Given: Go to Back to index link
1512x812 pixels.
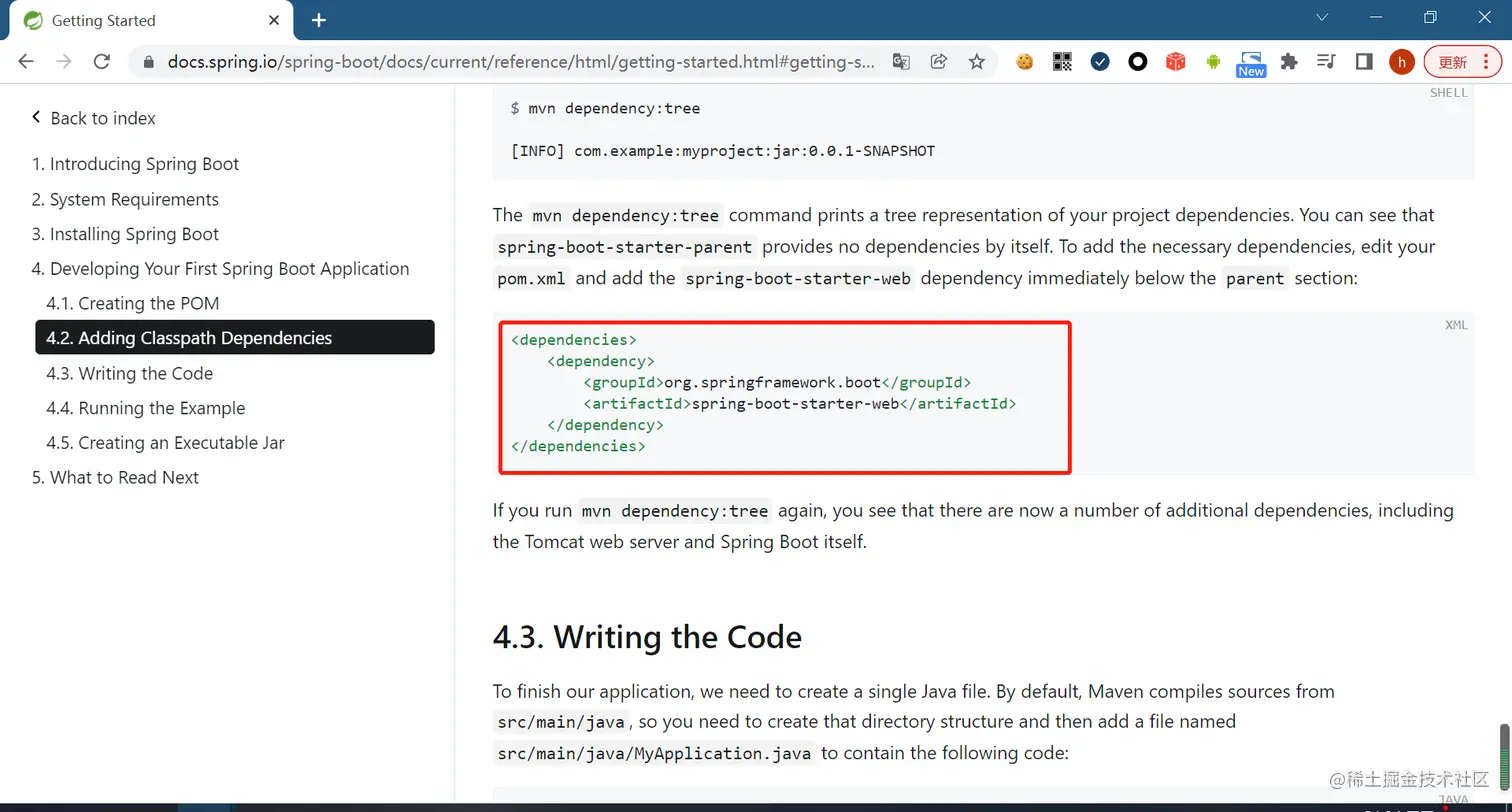Looking at the screenshot, I should pyautogui.click(x=103, y=118).
